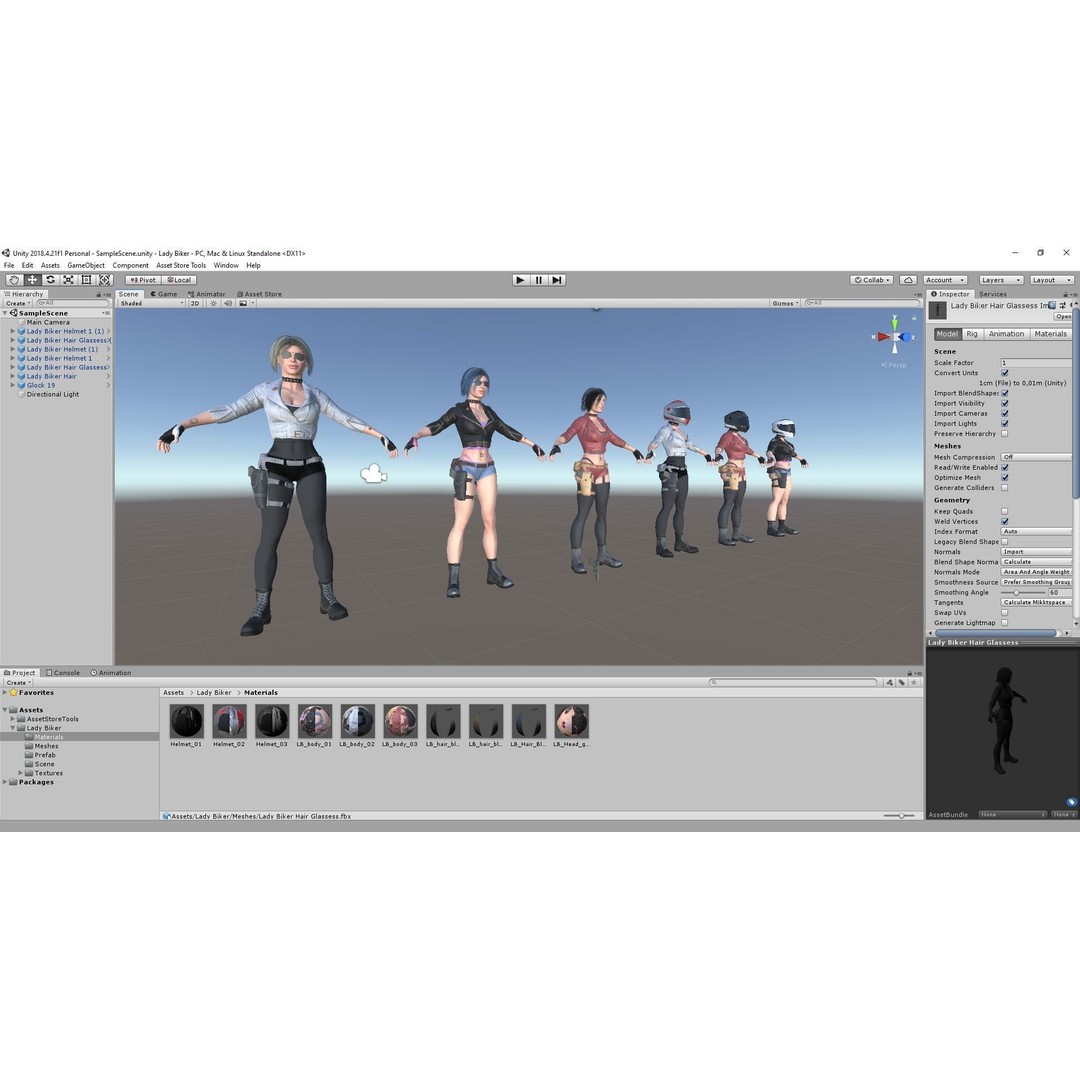Enable Swap UVs checkbox
The width and height of the screenshot is (1080, 1080).
click(1004, 612)
